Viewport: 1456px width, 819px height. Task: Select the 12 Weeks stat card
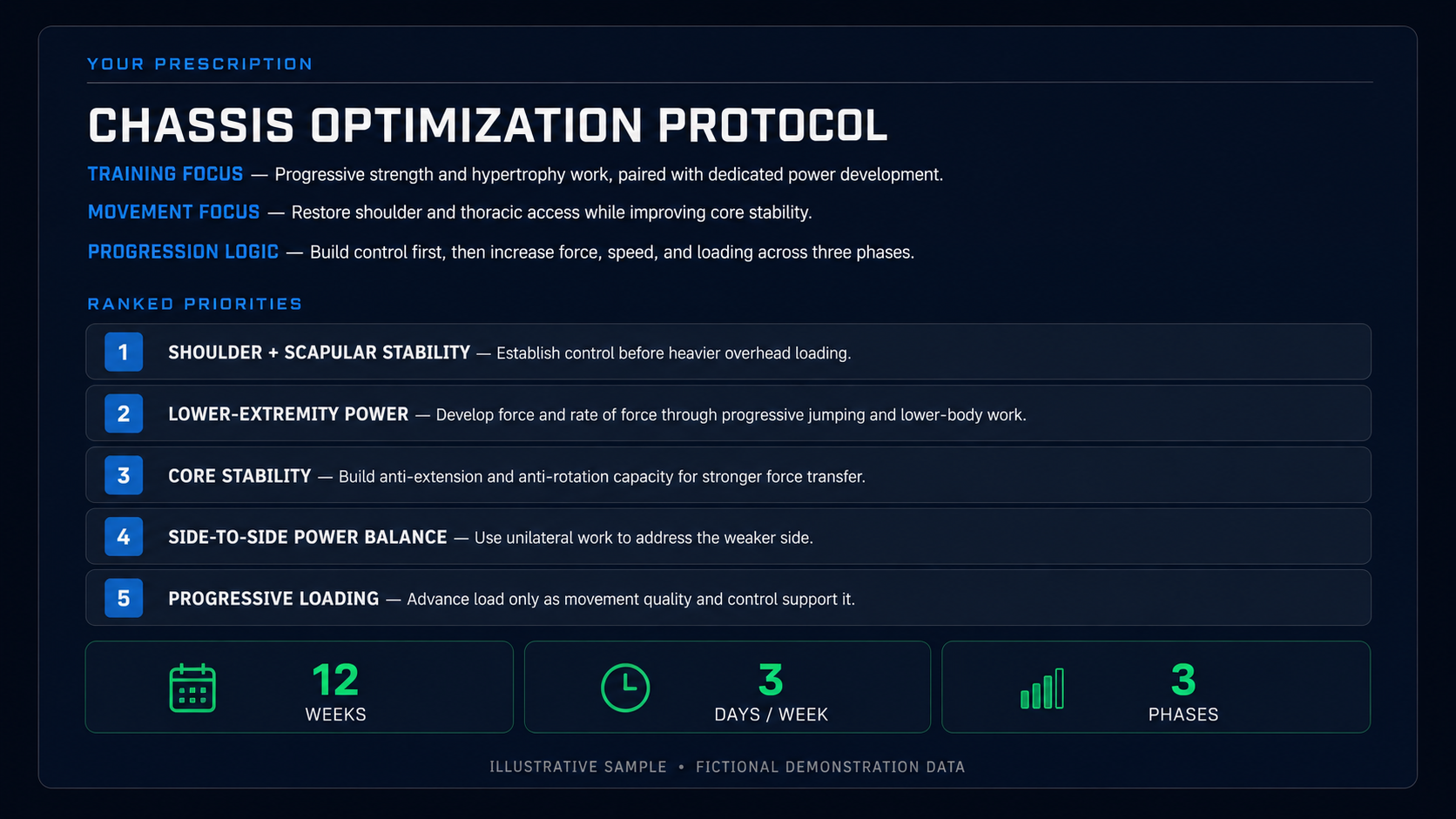[x=300, y=688]
